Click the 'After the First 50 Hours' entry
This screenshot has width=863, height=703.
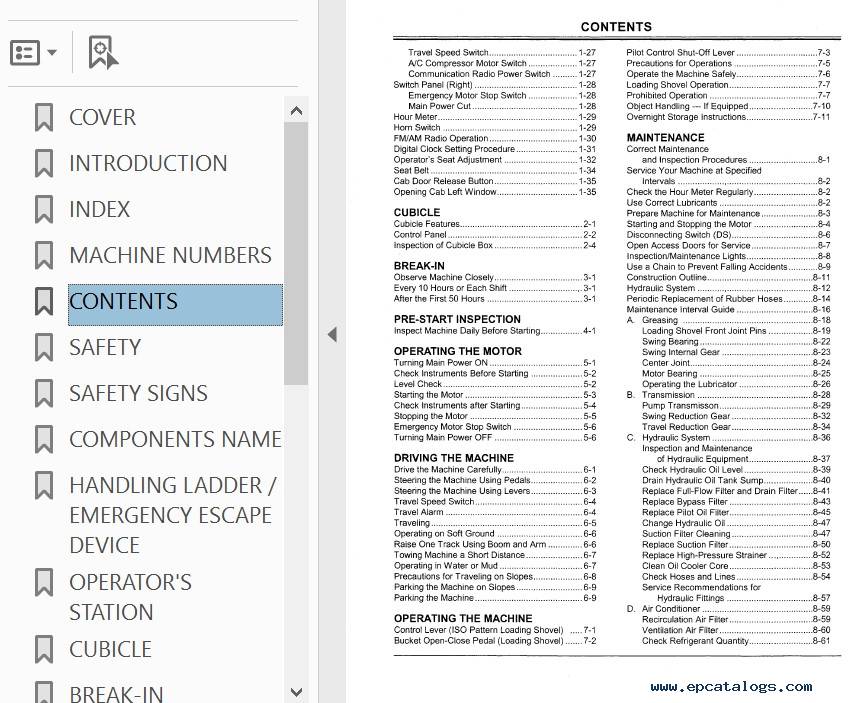(495, 298)
